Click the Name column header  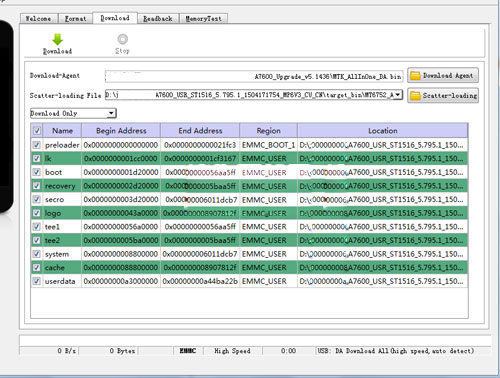point(62,131)
